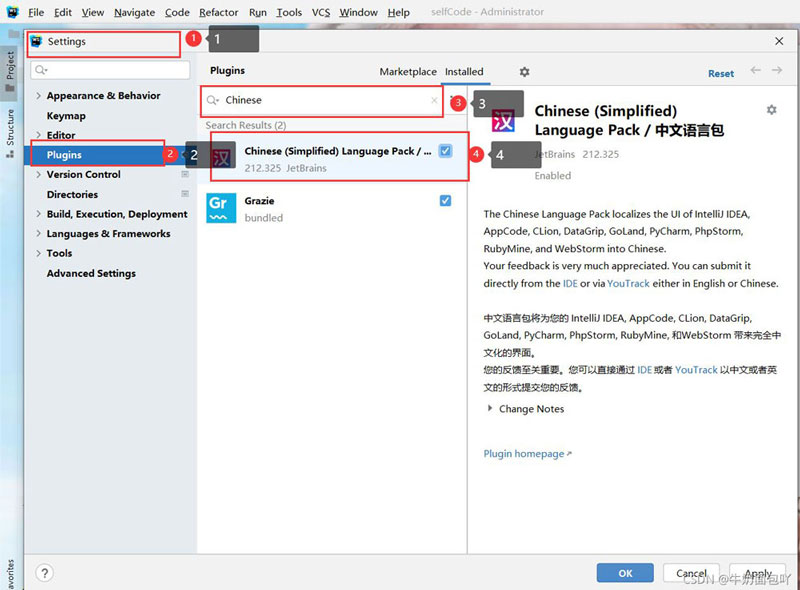Expand the Appearance & Behavior section
Image resolution: width=800 pixels, height=590 pixels.
[x=37, y=95]
